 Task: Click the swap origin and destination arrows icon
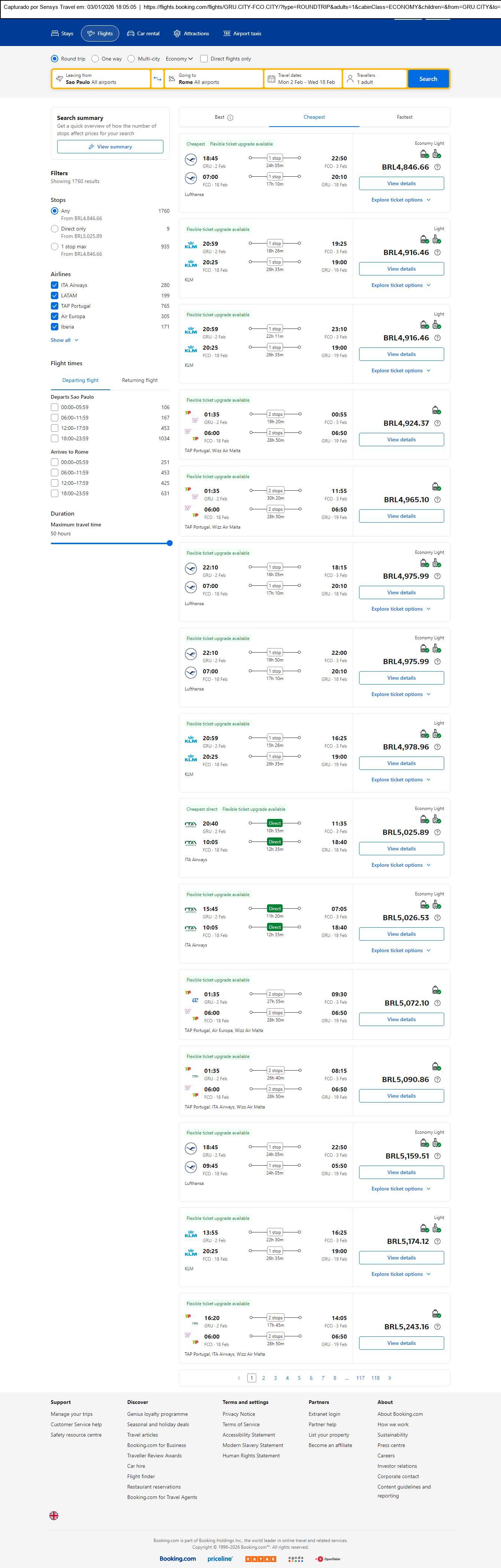coord(157,79)
